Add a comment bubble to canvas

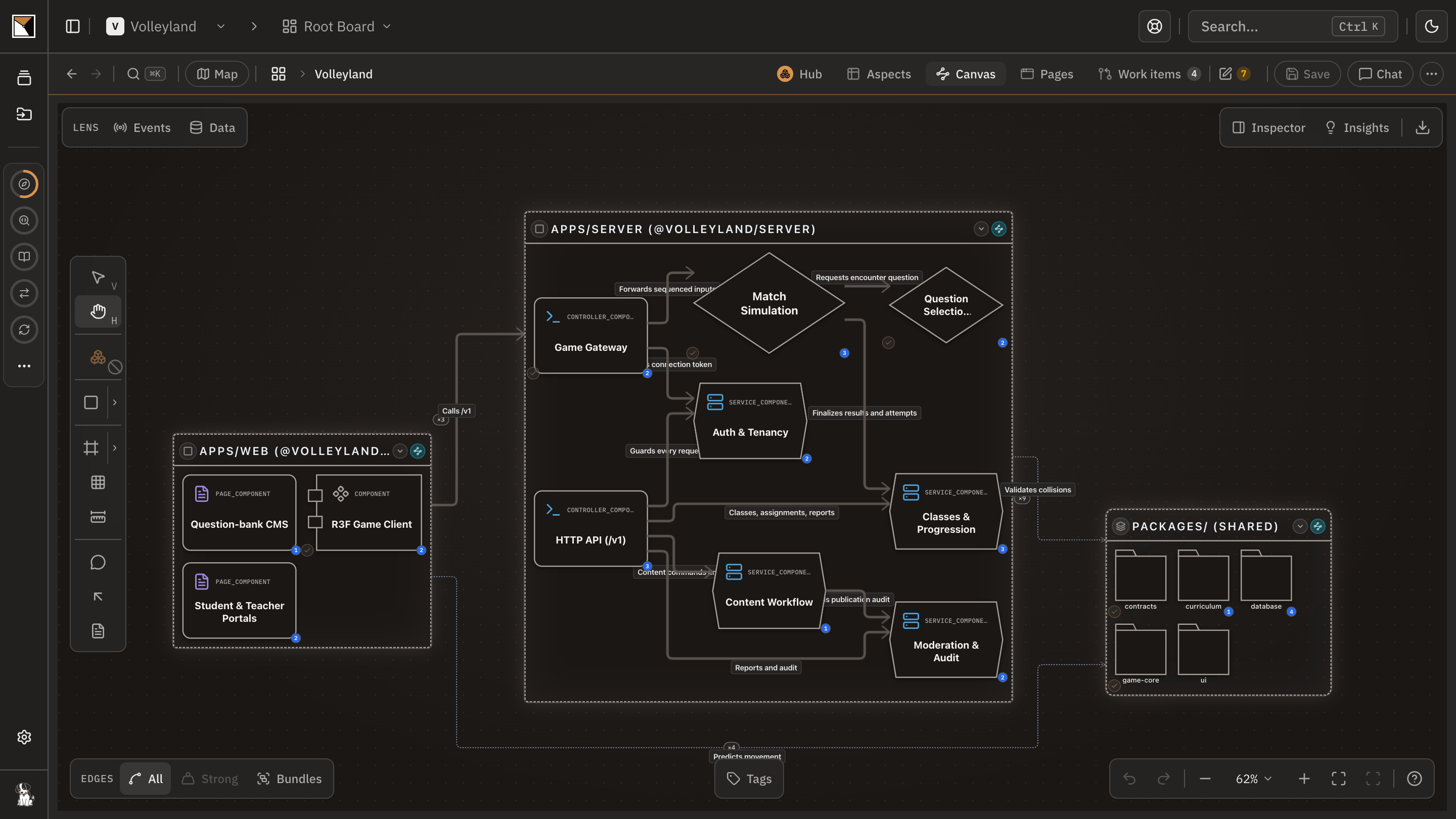(x=98, y=562)
